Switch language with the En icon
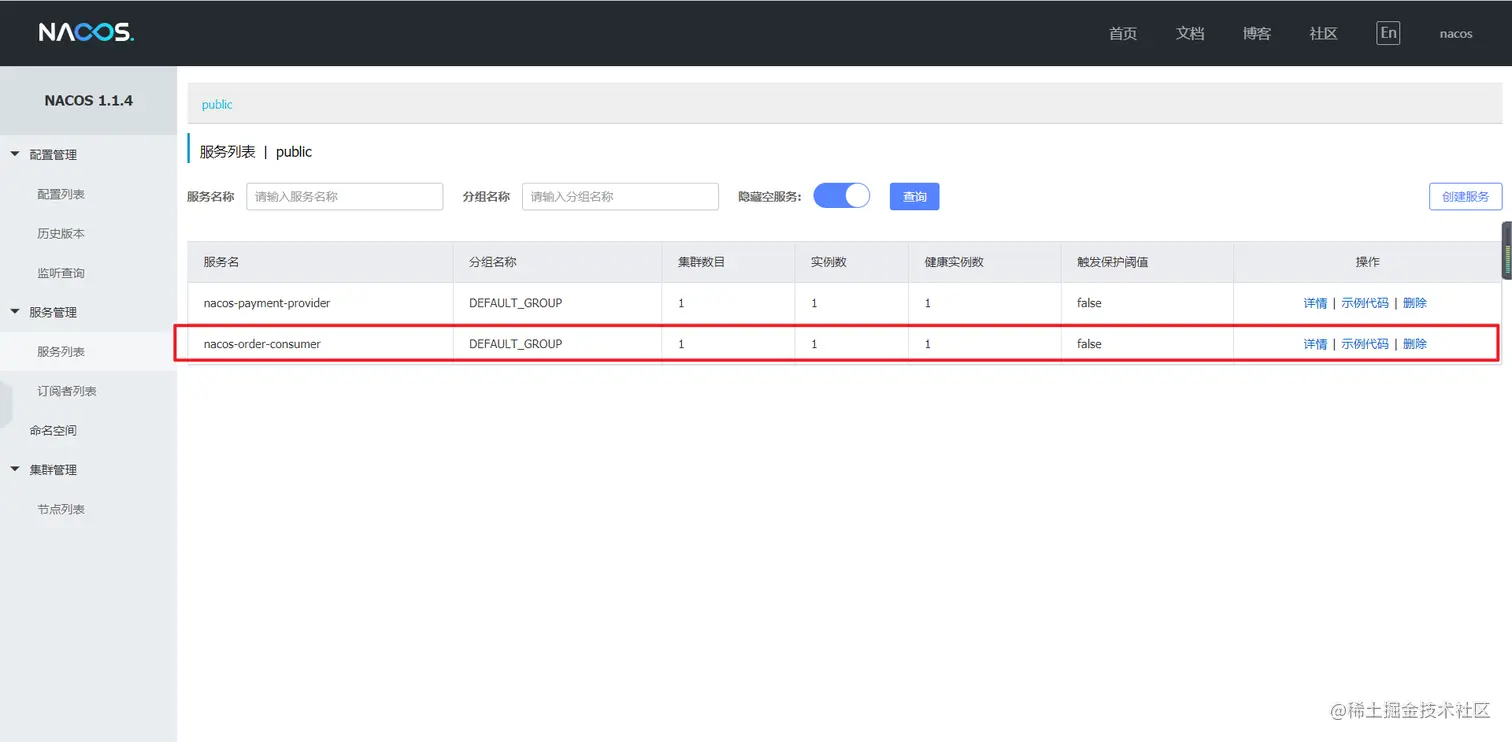The width and height of the screenshot is (1512, 742). click(1388, 33)
